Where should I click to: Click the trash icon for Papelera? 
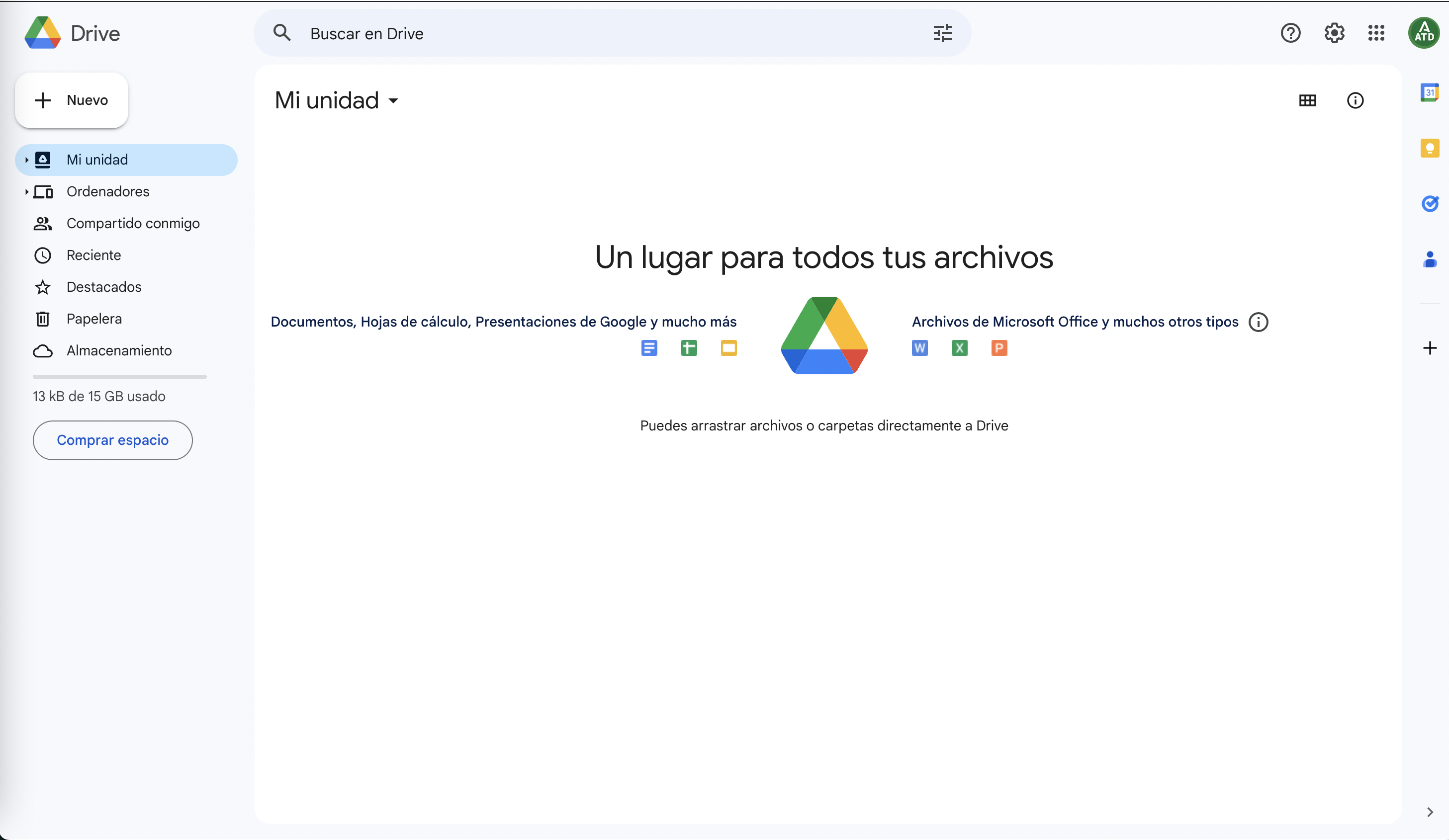tap(43, 319)
